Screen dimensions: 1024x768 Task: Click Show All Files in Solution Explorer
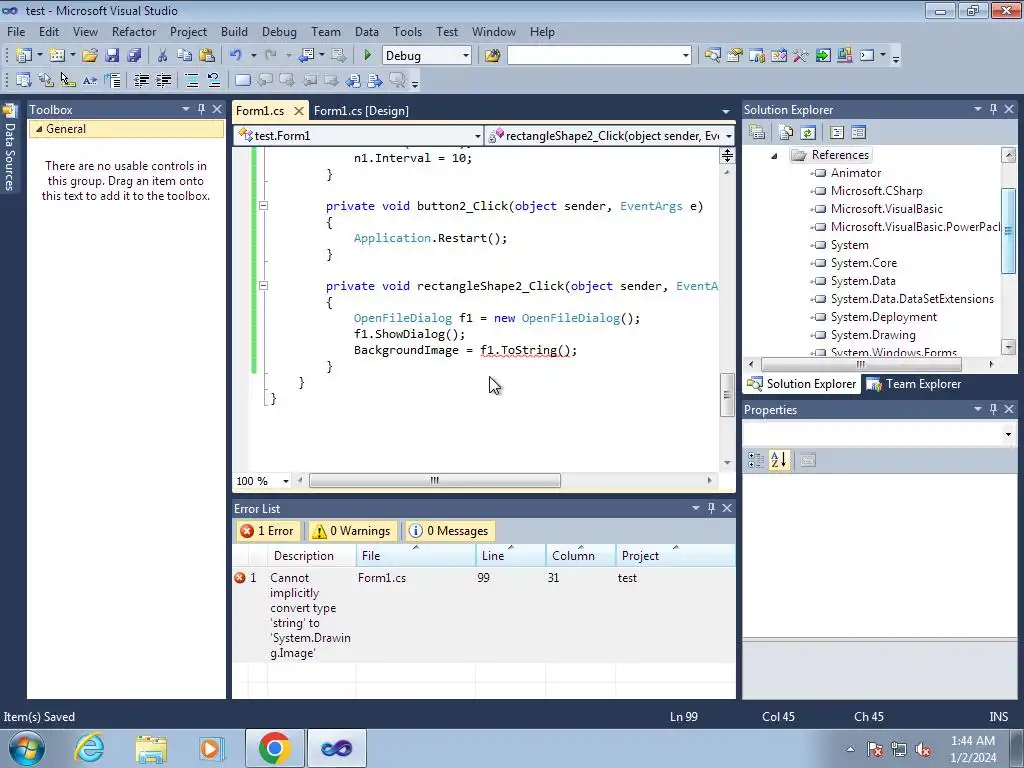coord(786,133)
